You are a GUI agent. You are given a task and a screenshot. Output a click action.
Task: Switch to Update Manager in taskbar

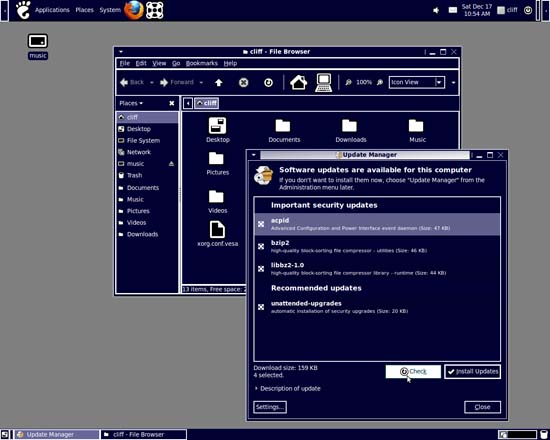(56, 435)
